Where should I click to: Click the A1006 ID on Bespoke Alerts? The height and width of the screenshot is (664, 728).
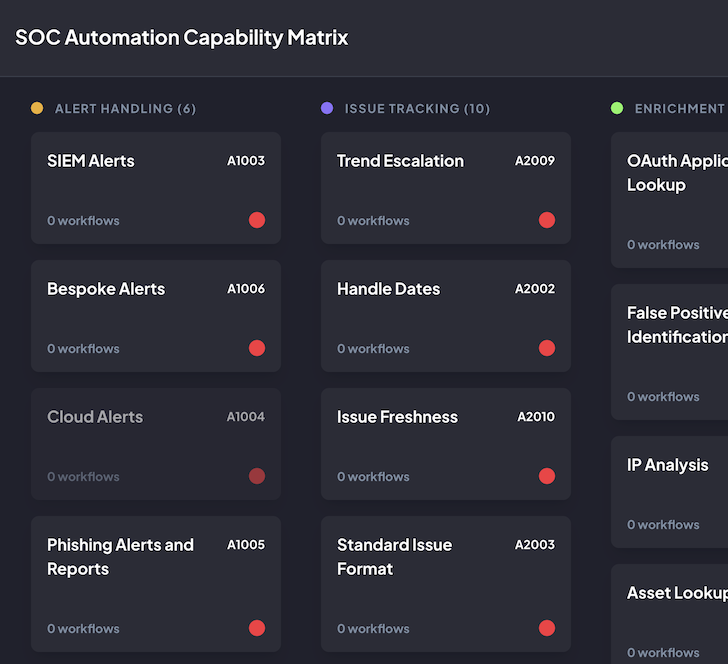246,289
